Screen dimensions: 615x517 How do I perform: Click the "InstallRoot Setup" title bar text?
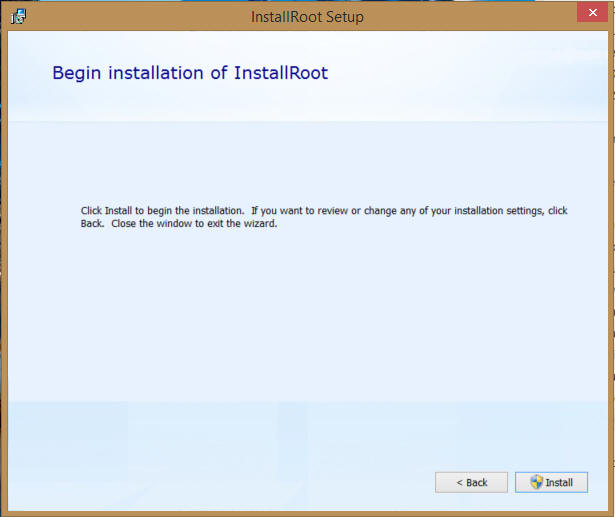coord(306,17)
